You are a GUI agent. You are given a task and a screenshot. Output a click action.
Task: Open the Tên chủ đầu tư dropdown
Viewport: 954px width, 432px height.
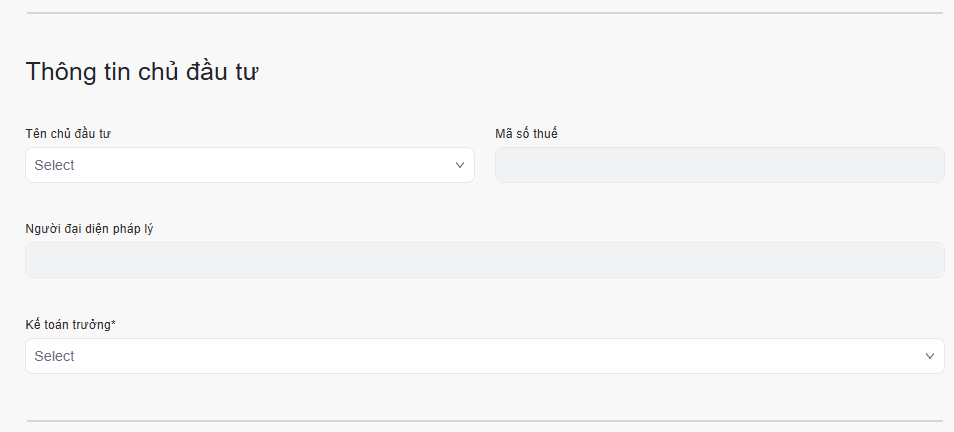coord(249,165)
